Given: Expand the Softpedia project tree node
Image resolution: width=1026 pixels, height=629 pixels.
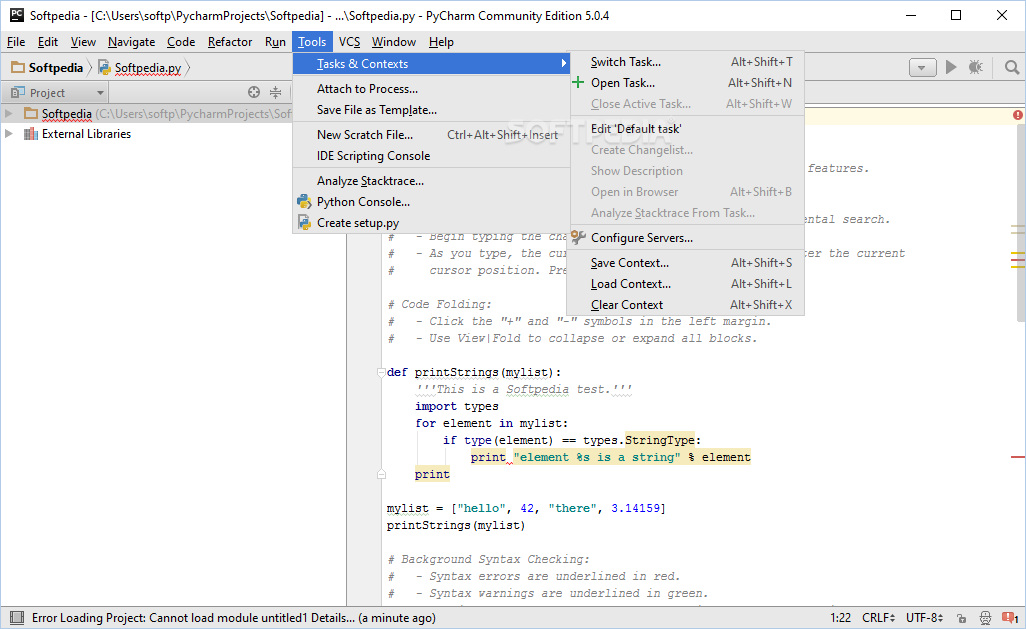Looking at the screenshot, I should [x=9, y=114].
